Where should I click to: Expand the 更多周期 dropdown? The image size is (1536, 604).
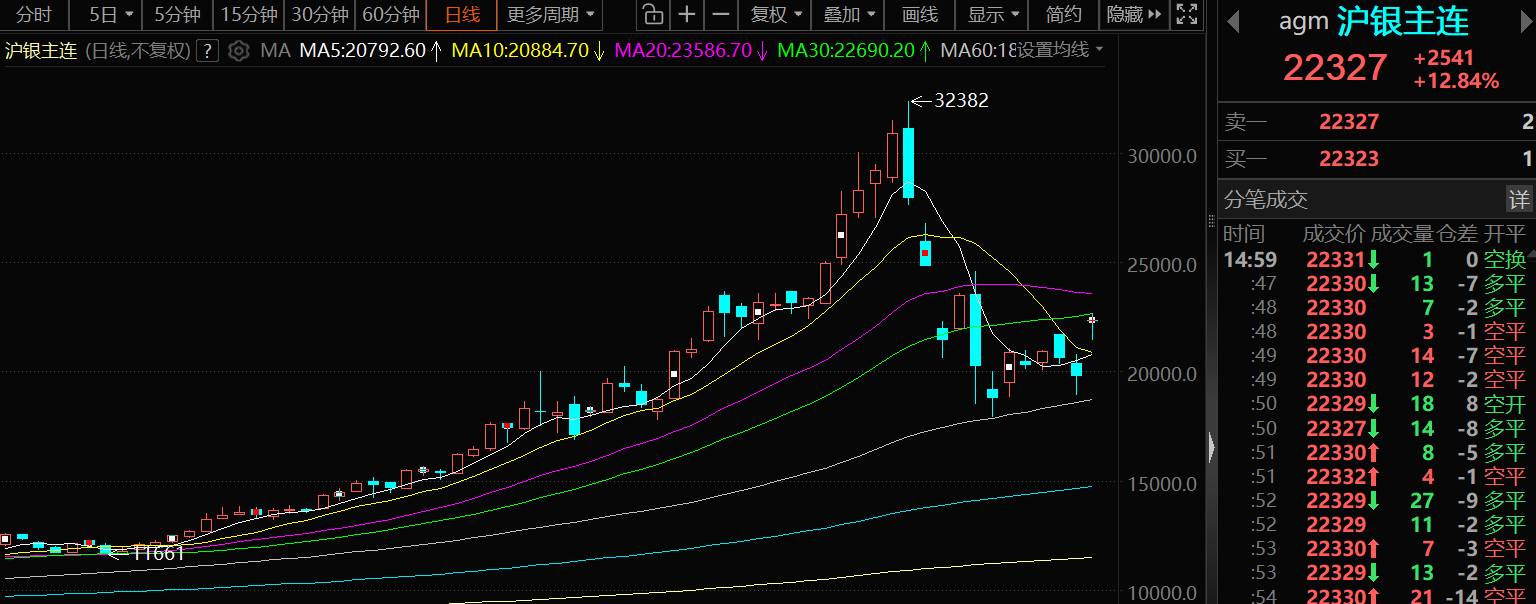[x=550, y=15]
